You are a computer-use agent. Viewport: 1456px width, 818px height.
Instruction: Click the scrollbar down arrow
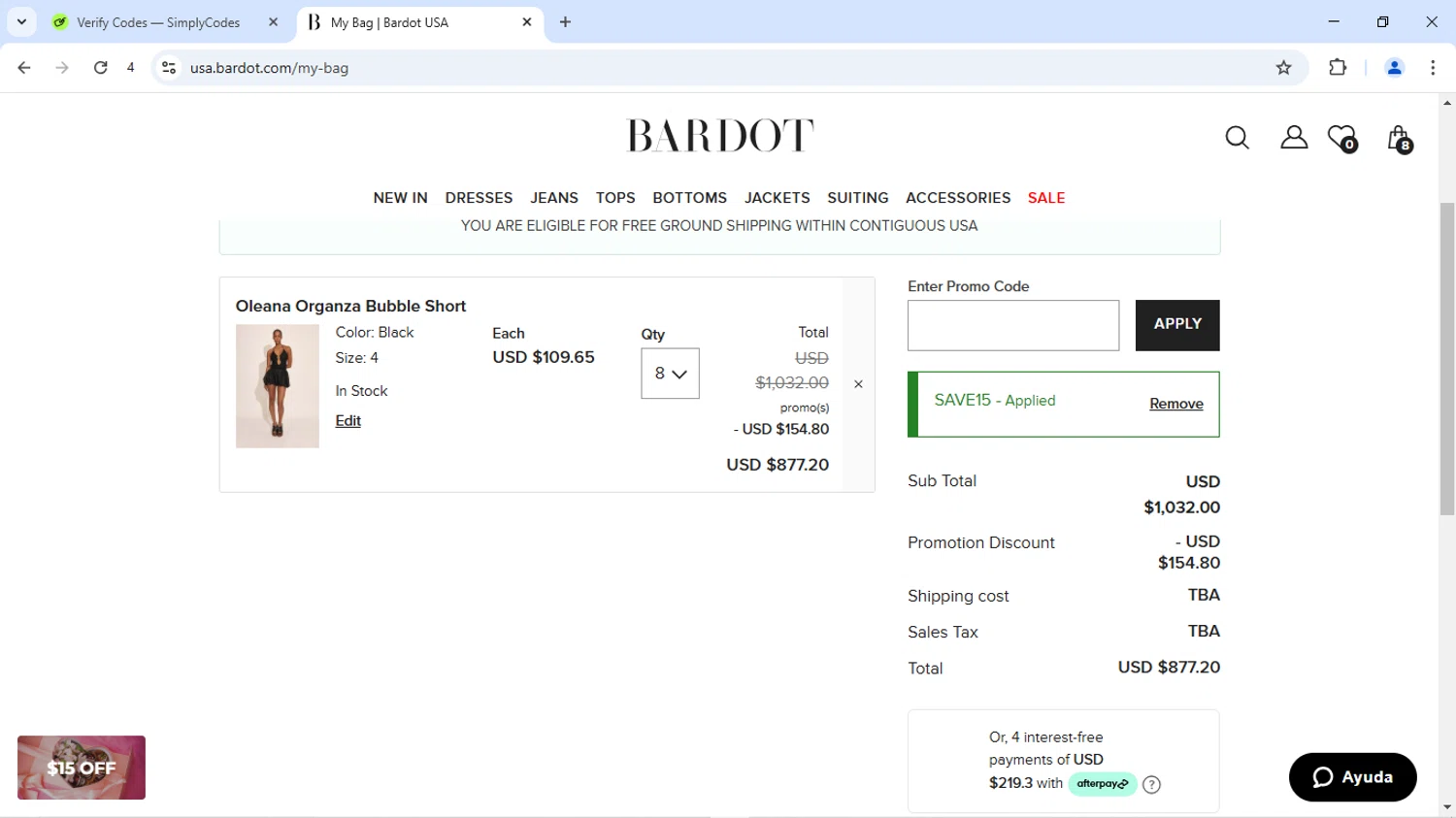(x=1447, y=807)
